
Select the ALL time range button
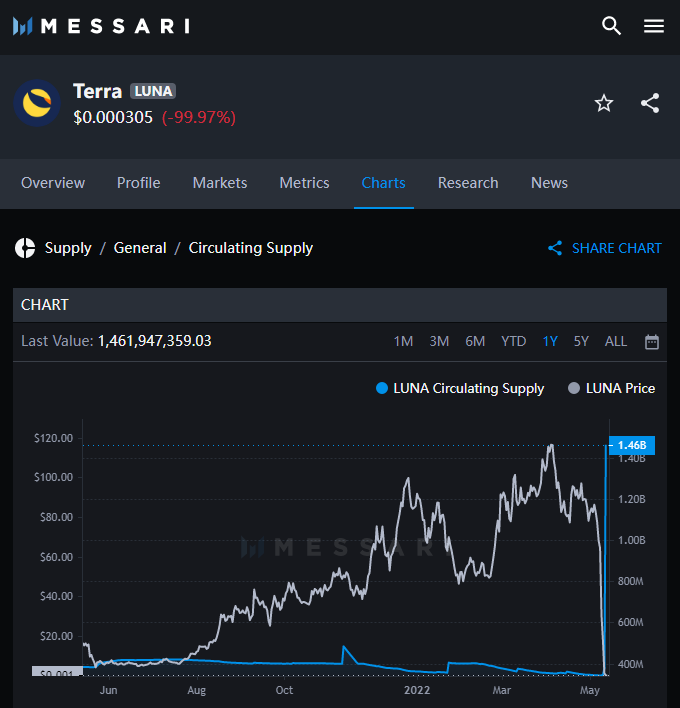[616, 341]
